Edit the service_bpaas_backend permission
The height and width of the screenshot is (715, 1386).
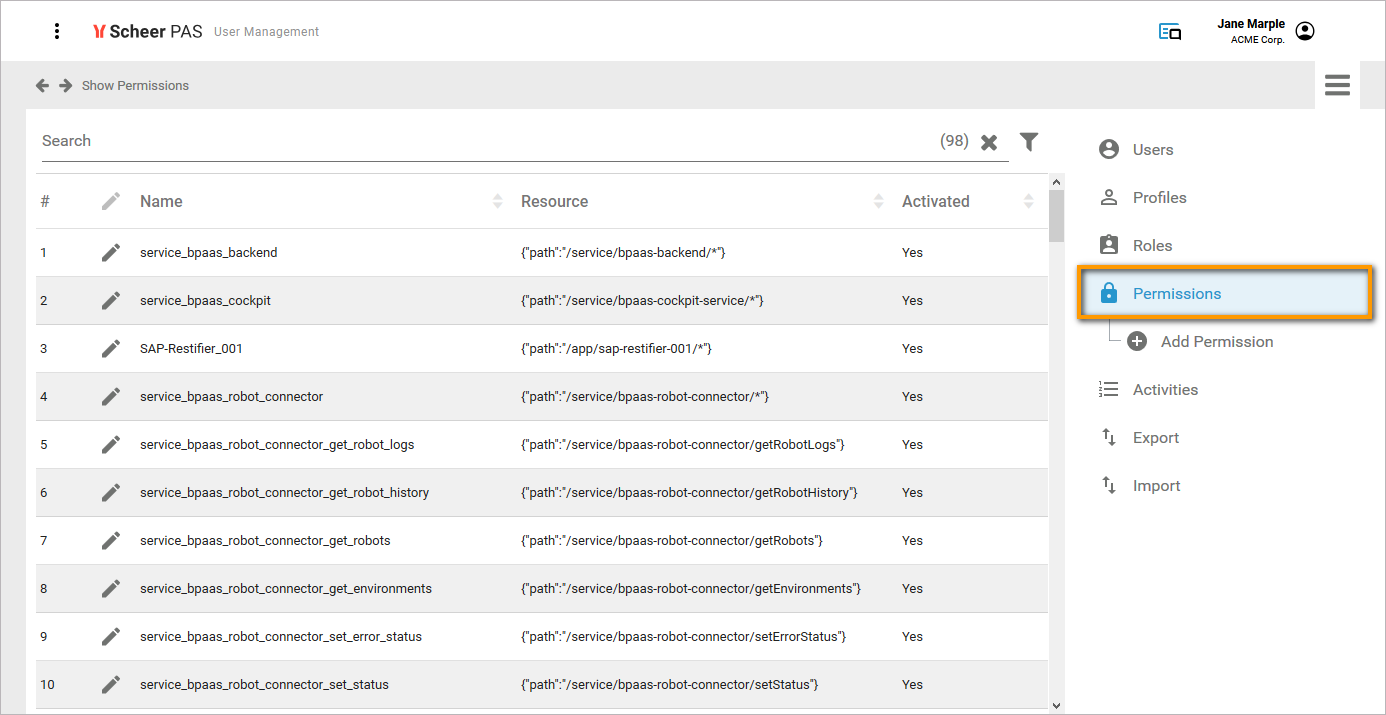(111, 253)
